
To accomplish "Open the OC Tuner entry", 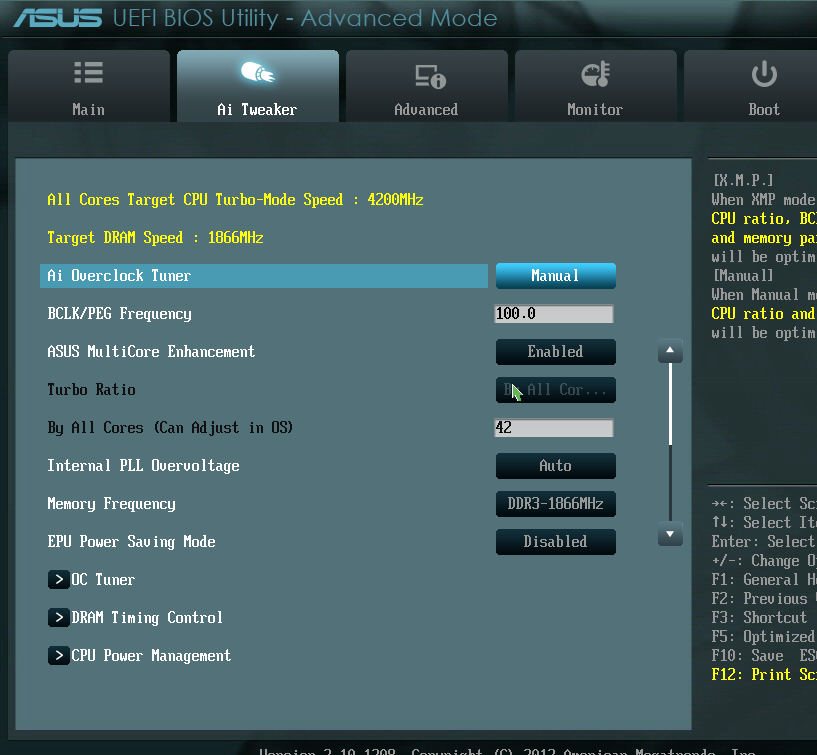I will pyautogui.click(x=103, y=579).
